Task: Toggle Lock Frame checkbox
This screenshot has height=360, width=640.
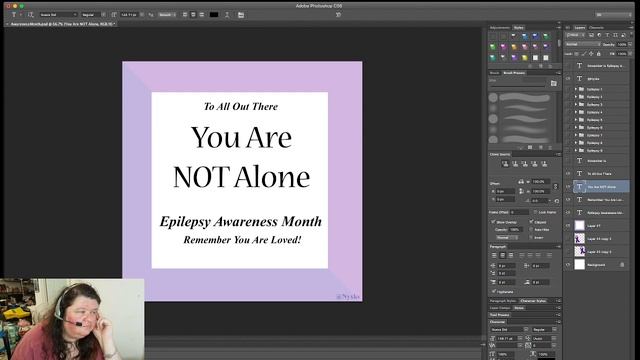Action: tap(535, 212)
